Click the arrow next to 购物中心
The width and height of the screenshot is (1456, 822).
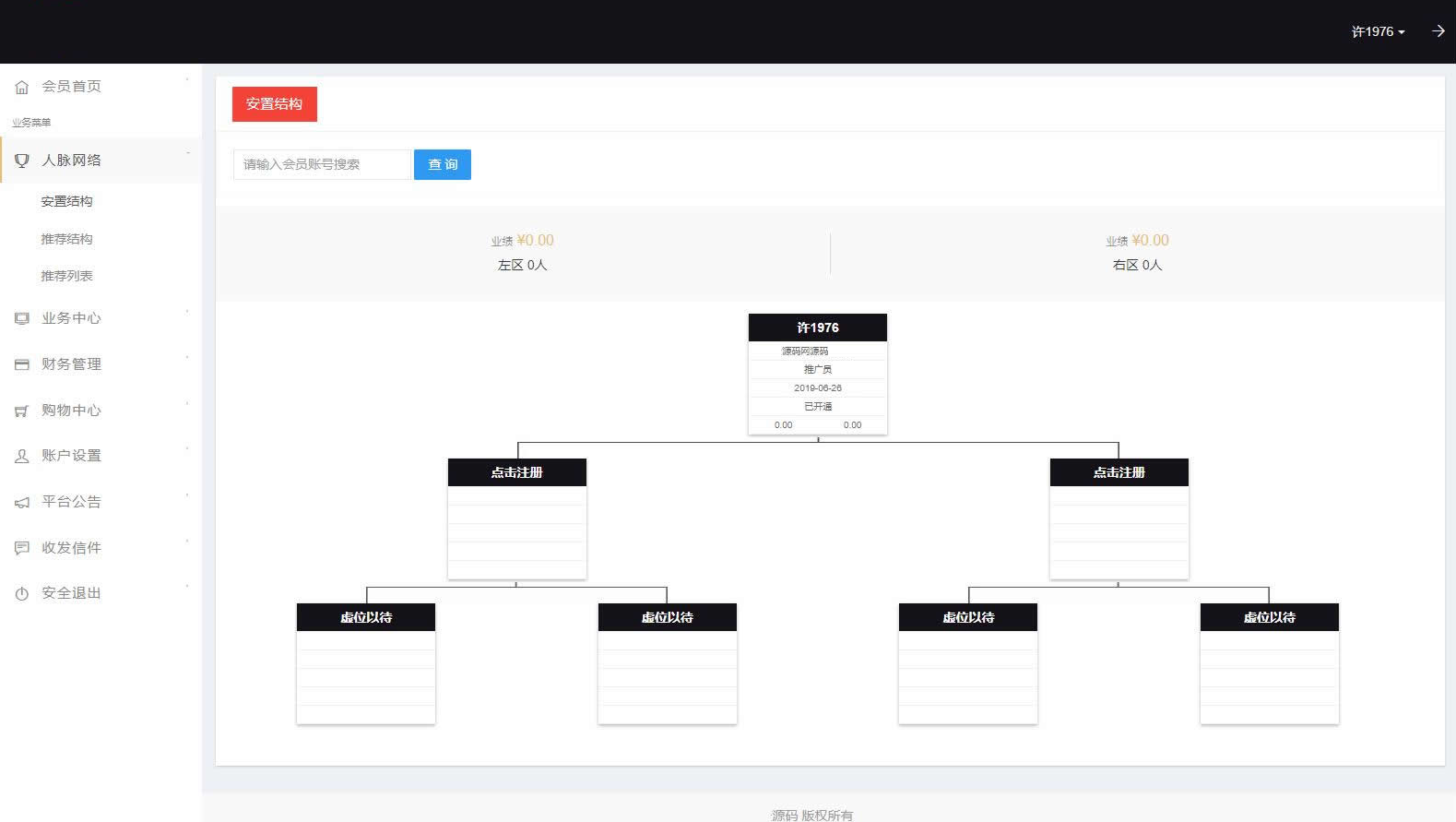187,403
